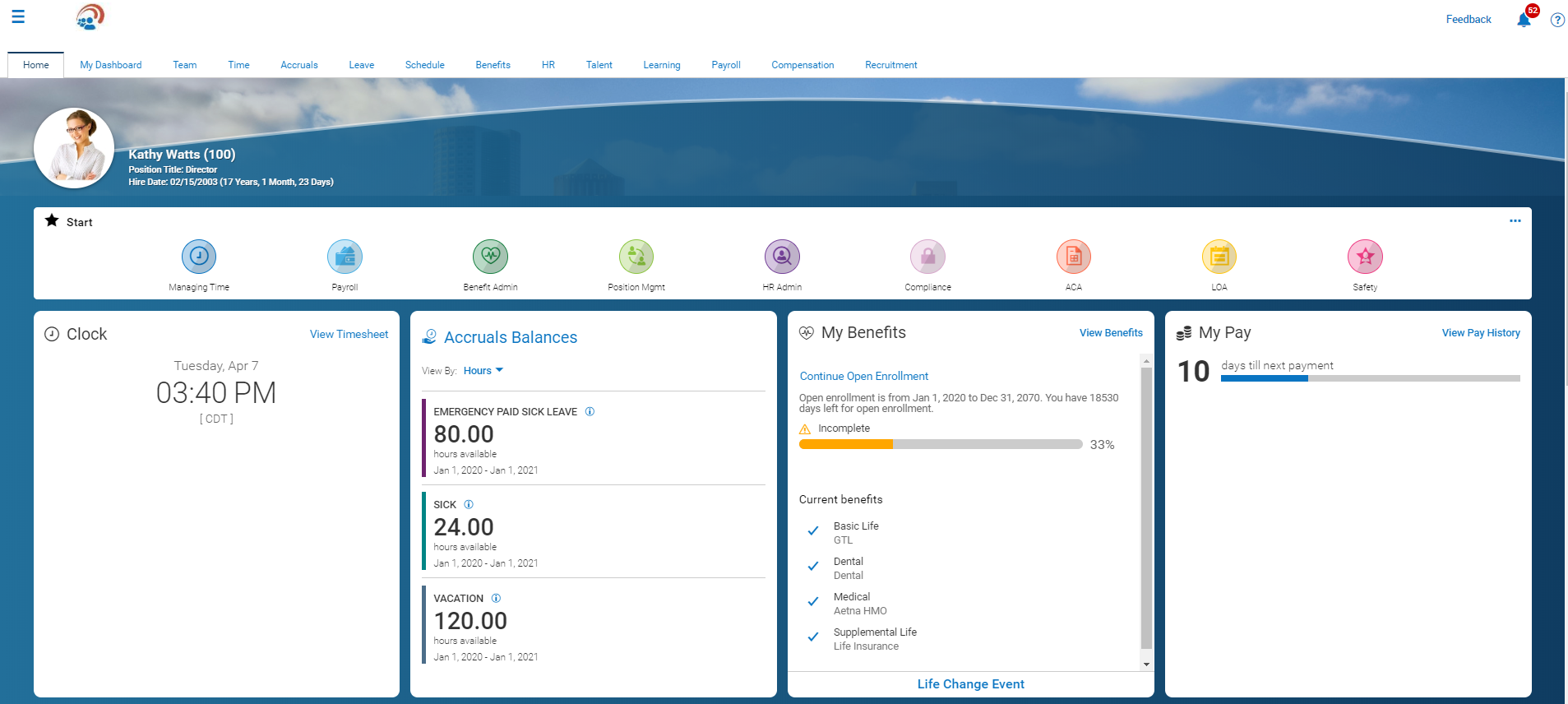Launch the Managing Time shortcut
Screen dimensions: 1568x704
pos(199,257)
